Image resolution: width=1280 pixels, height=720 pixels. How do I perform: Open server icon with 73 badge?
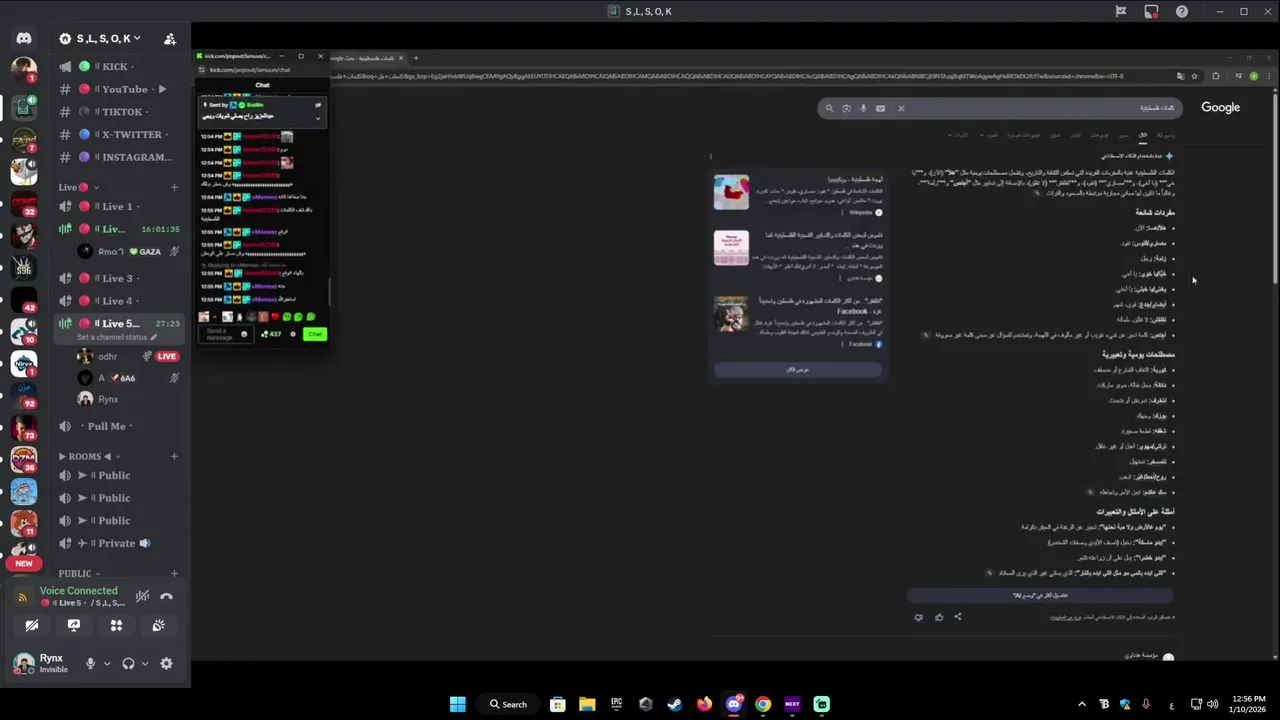tap(24, 427)
